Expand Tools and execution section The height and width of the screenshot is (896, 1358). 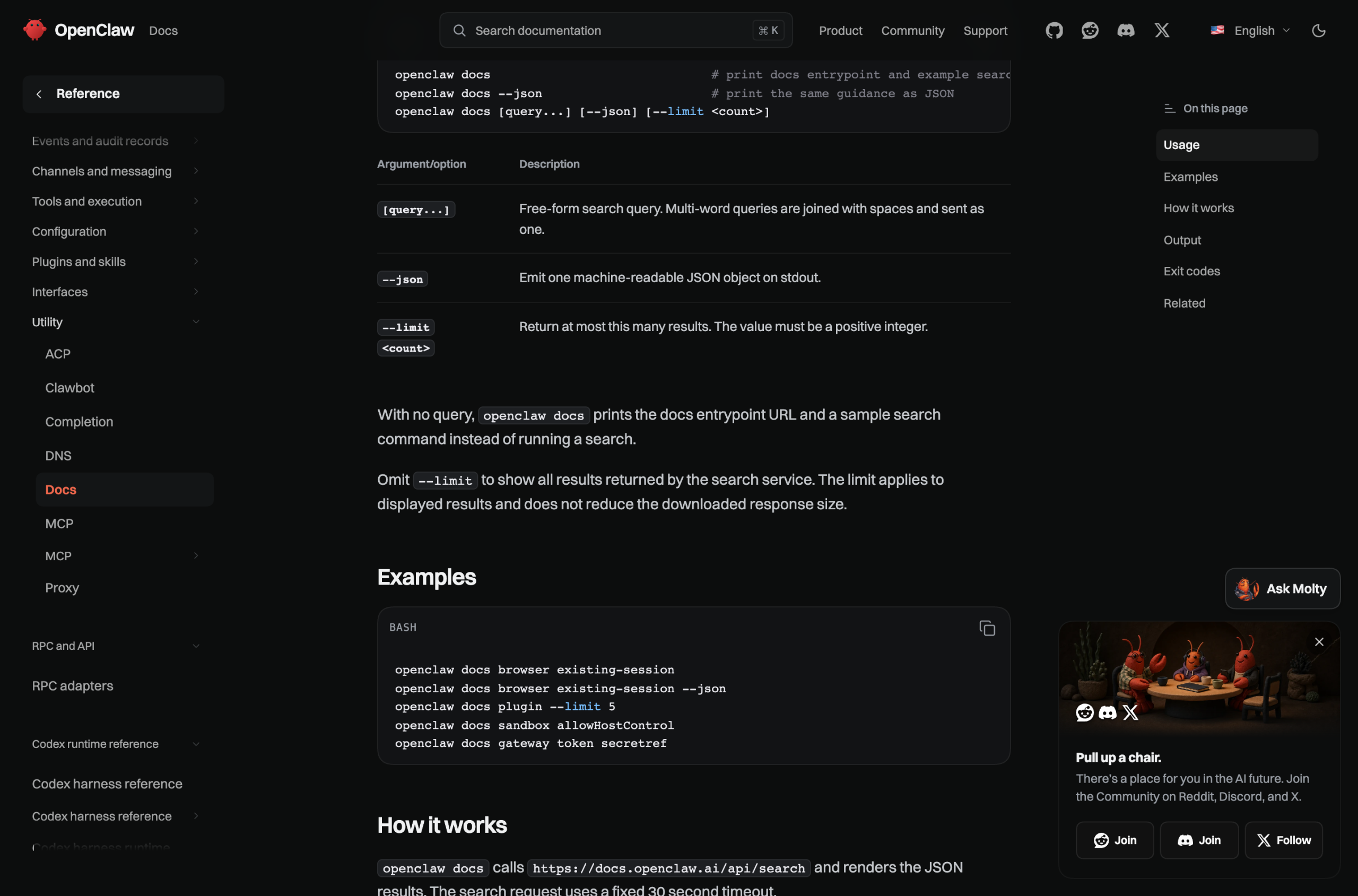pos(116,201)
